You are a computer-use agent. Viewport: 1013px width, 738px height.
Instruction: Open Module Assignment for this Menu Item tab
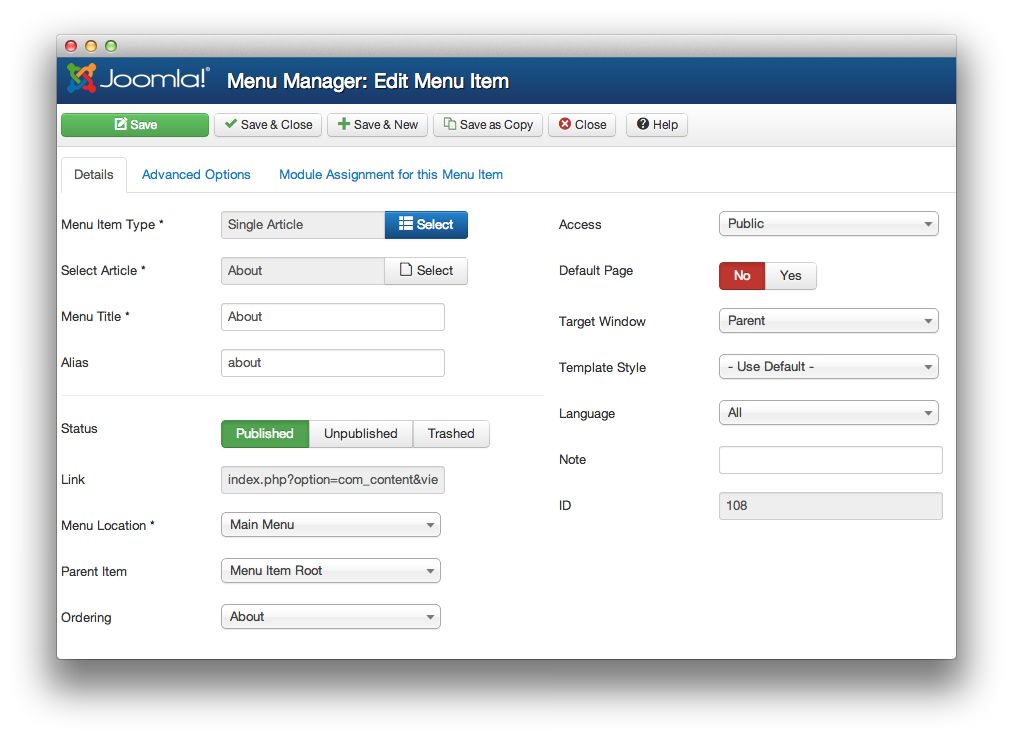[390, 174]
